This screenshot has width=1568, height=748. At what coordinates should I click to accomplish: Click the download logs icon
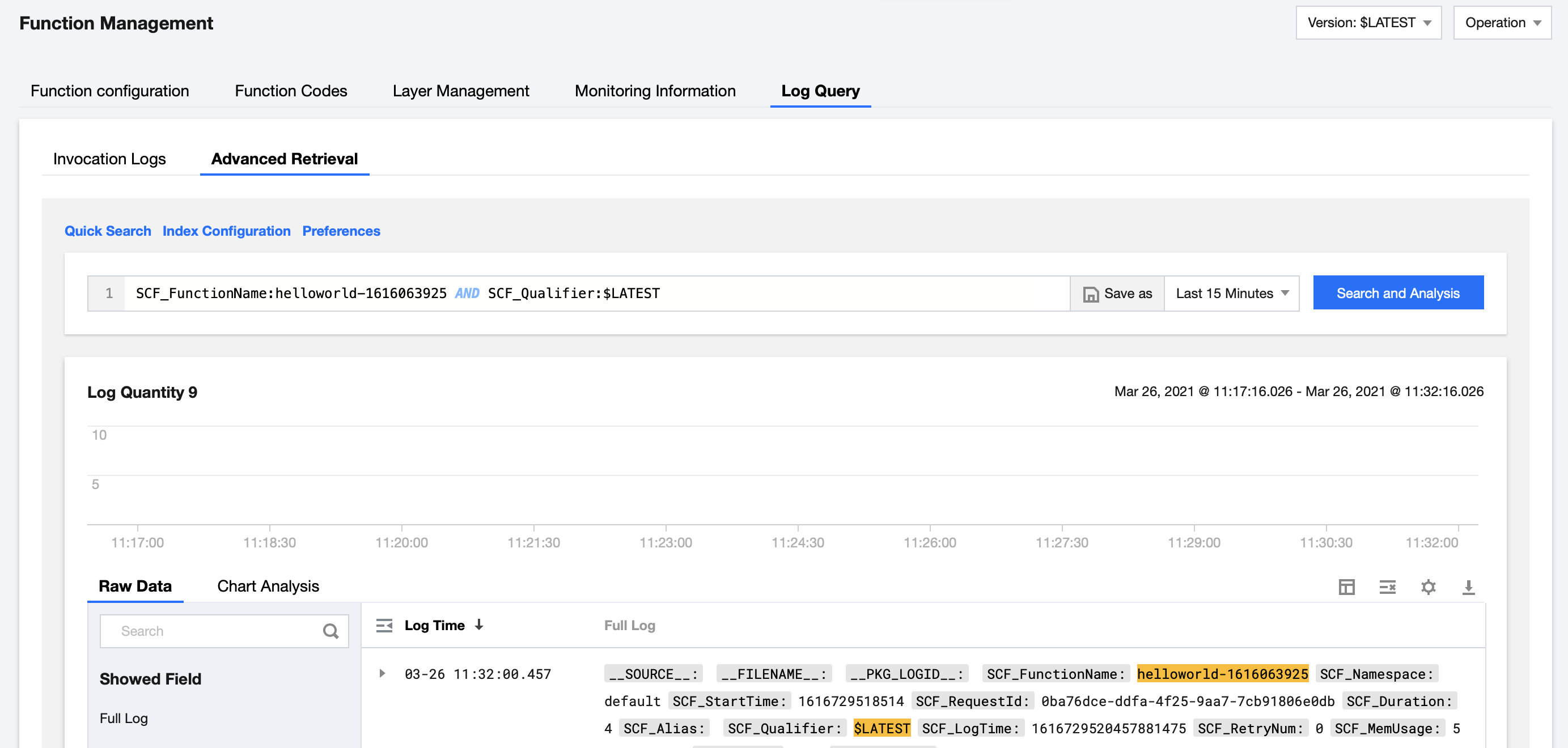[x=1468, y=586]
